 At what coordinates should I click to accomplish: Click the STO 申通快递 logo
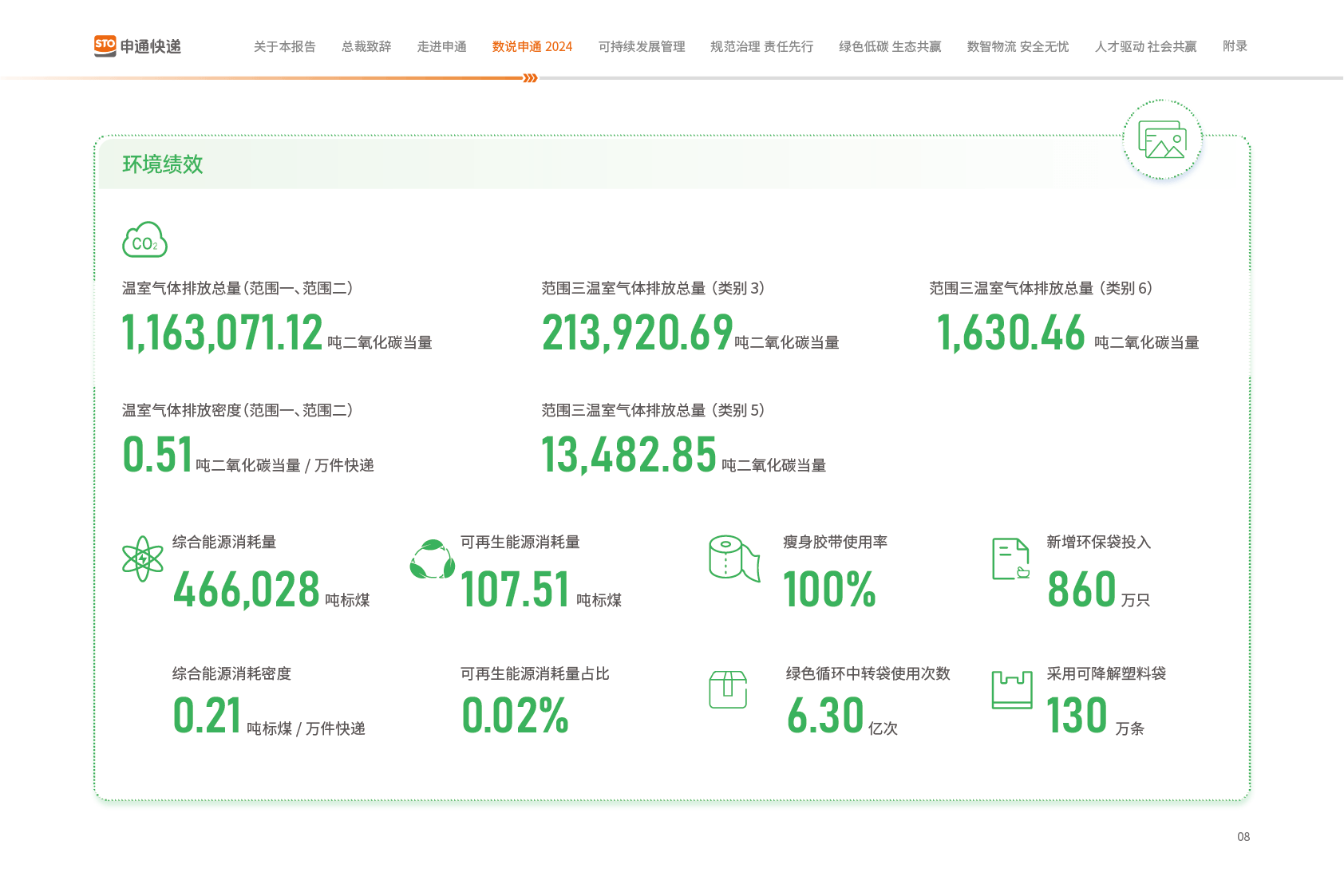pos(137,46)
